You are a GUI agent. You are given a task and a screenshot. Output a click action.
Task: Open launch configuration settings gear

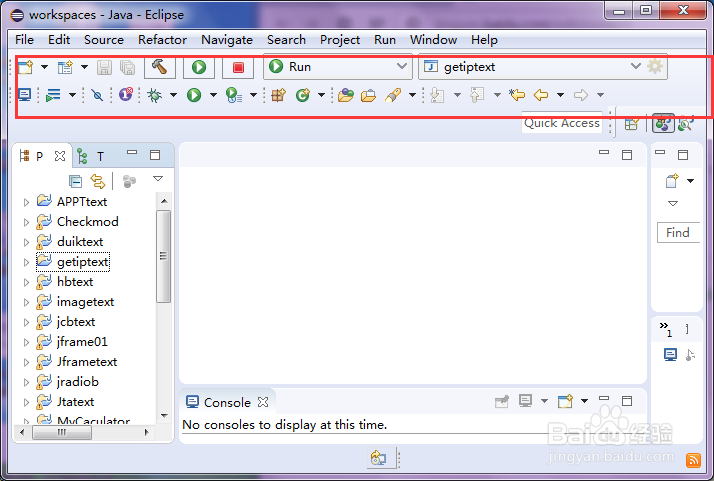pyautogui.click(x=655, y=67)
